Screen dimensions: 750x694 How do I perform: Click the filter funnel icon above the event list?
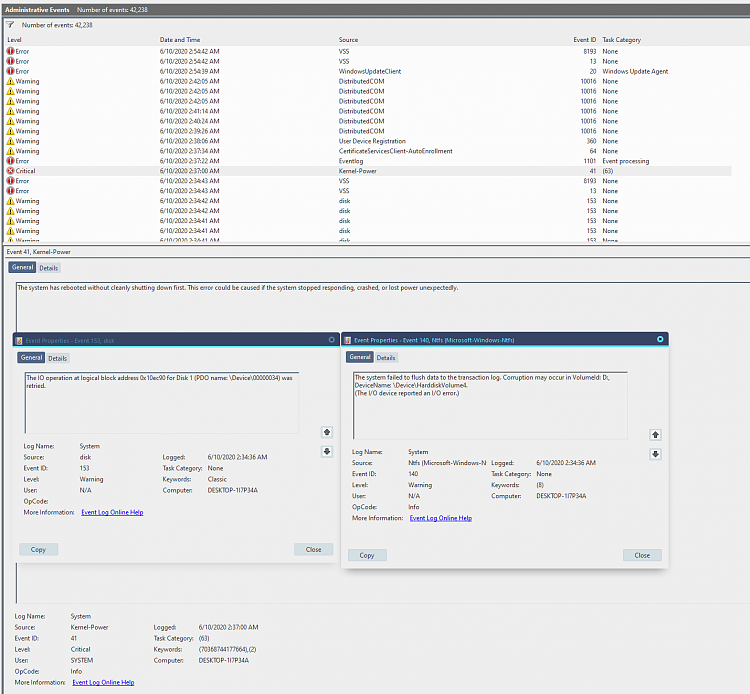[x=10, y=25]
